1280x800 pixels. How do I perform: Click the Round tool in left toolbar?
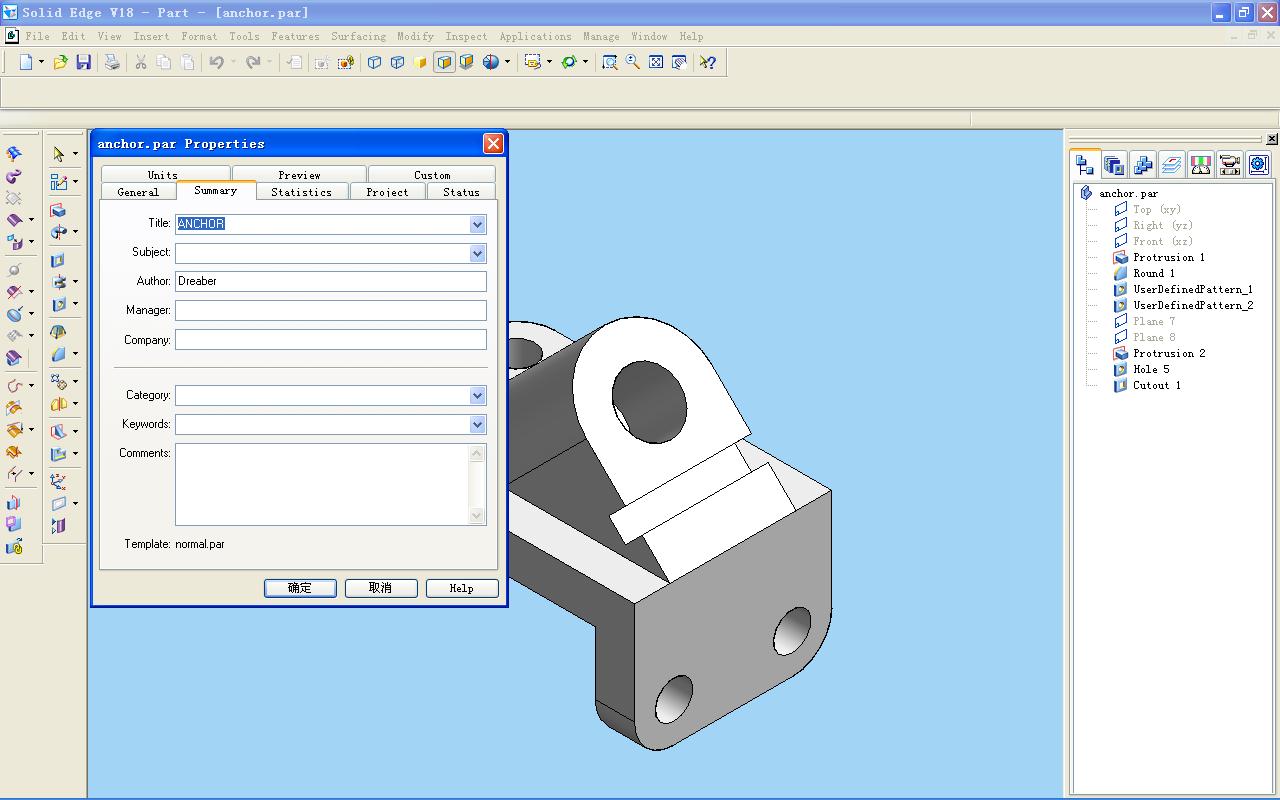click(x=58, y=354)
